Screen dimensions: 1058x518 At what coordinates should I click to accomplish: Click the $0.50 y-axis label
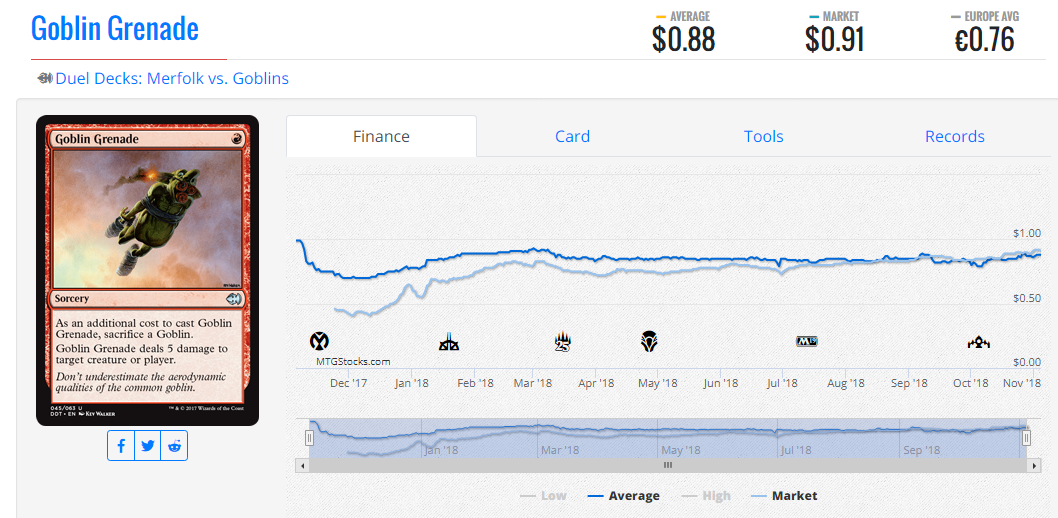pyautogui.click(x=1027, y=298)
